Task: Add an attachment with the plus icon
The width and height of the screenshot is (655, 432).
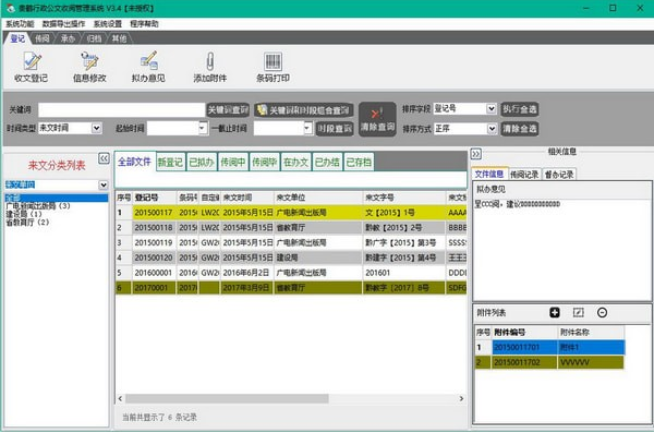Action: 554,313
